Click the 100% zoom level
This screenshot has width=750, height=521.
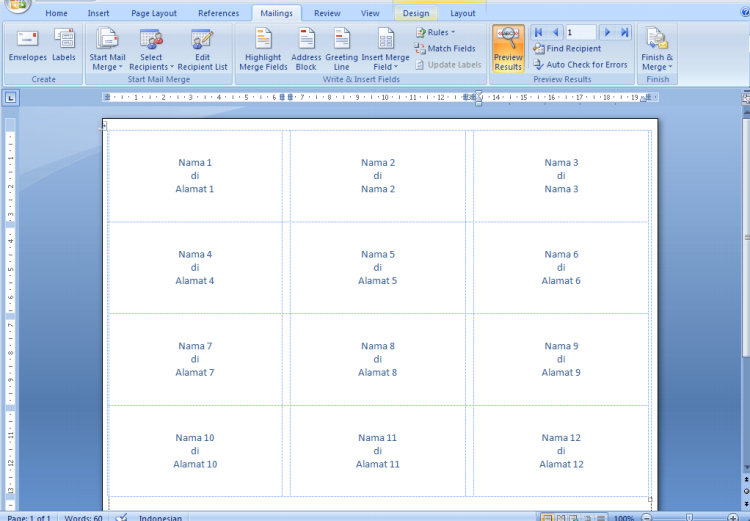[x=624, y=518]
